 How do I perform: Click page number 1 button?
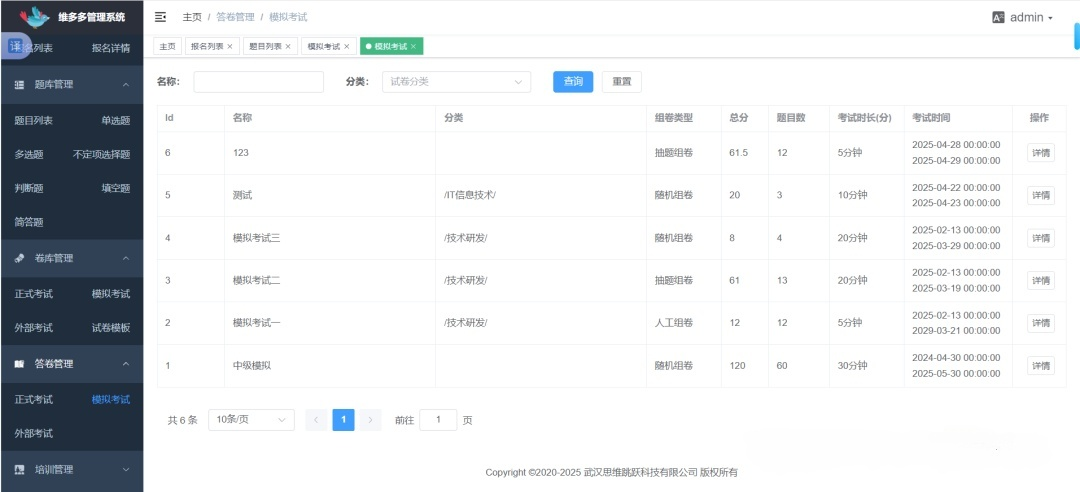[343, 420]
